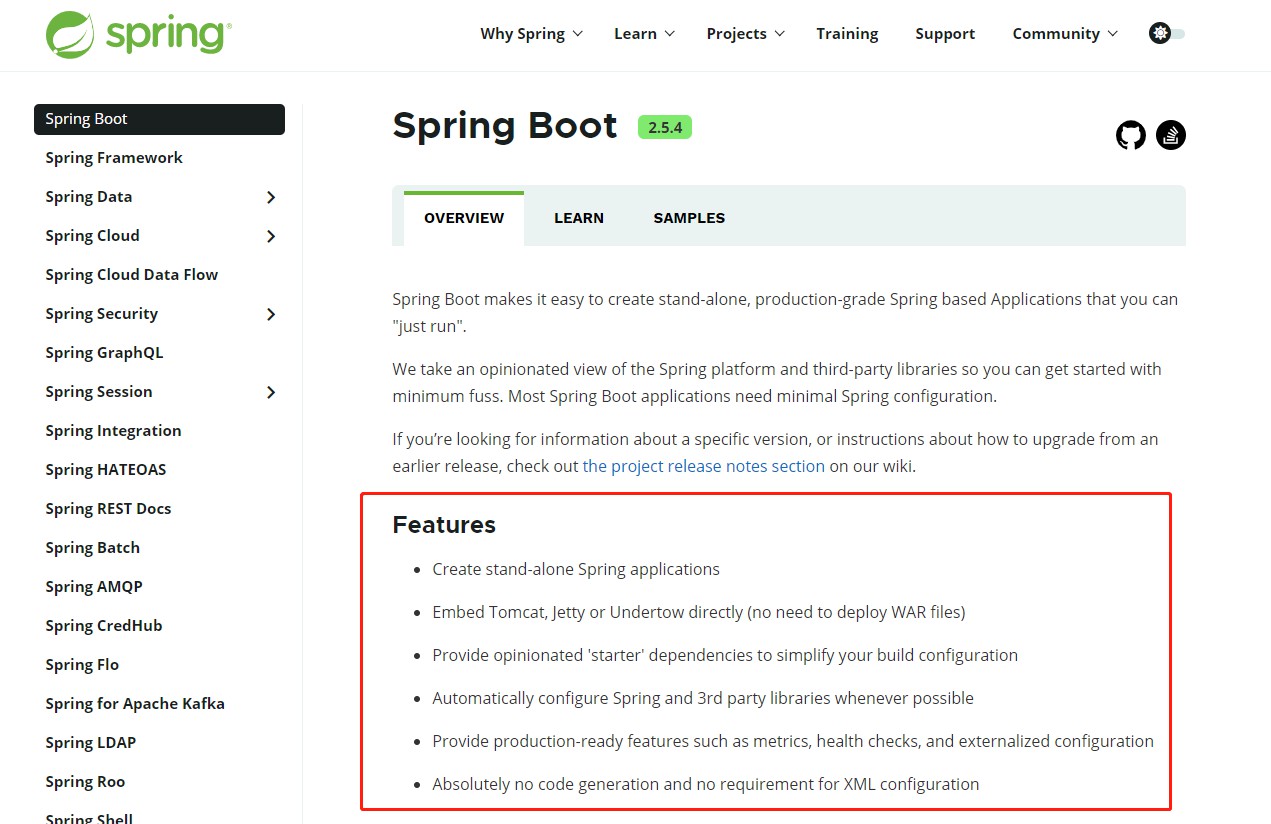Click 'Automatically configure Spring and 3rd party libraries' bullet

(x=703, y=698)
